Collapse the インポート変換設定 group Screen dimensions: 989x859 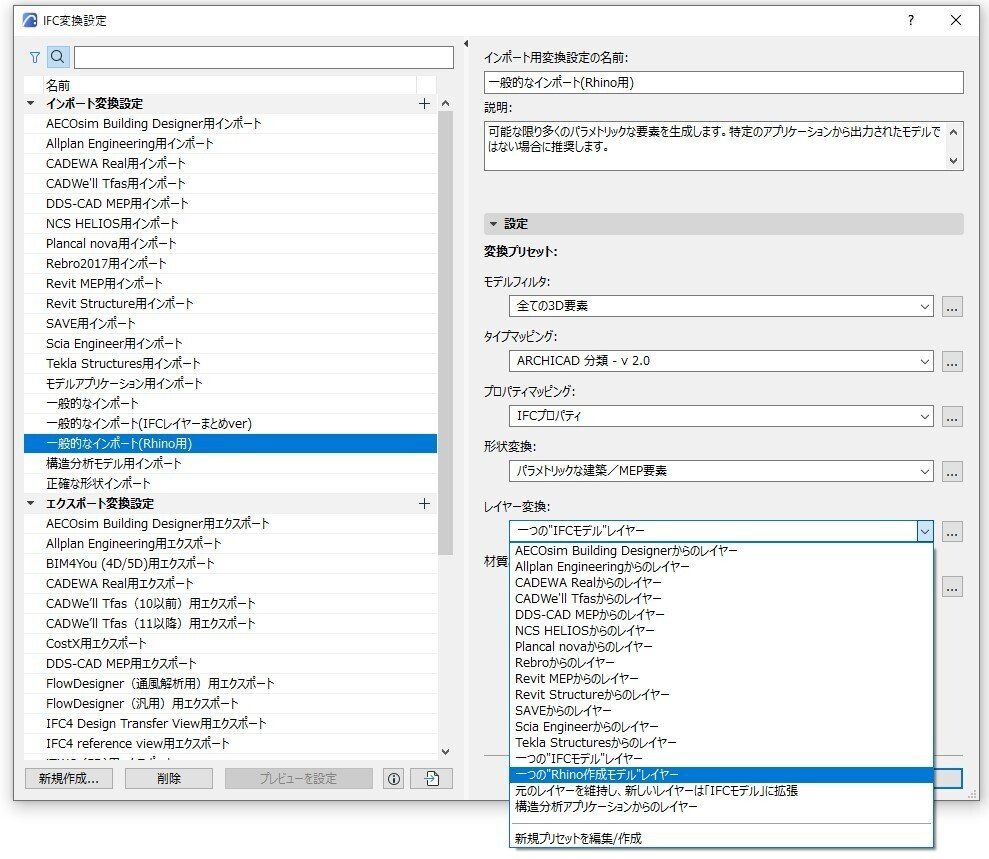31,103
